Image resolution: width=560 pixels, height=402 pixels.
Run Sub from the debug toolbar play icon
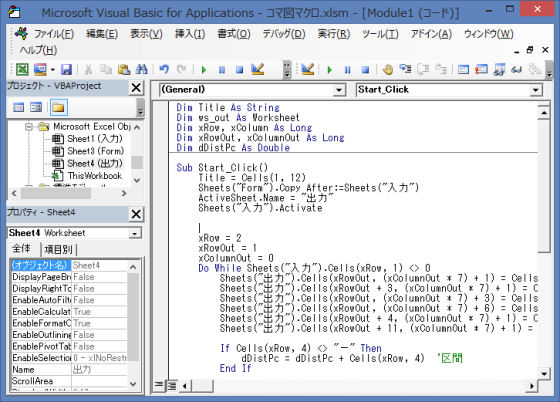pos(329,70)
